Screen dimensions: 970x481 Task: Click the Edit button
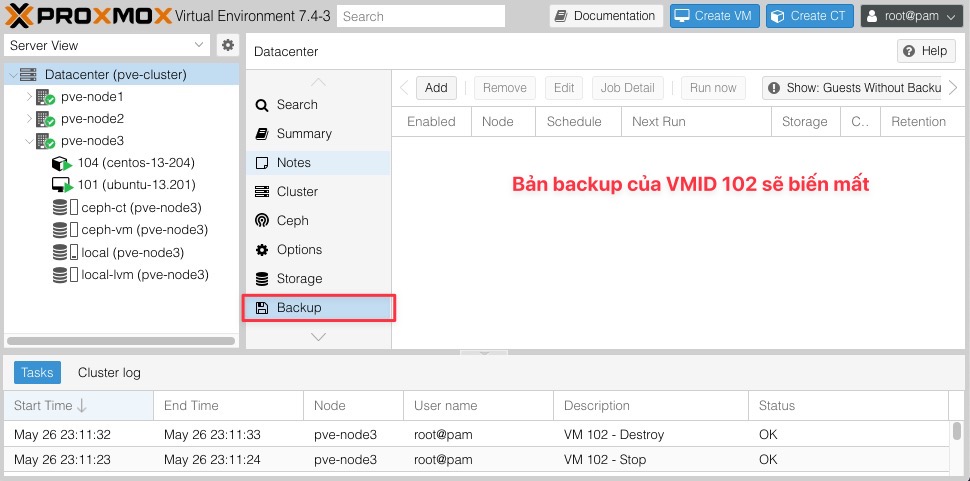564,88
